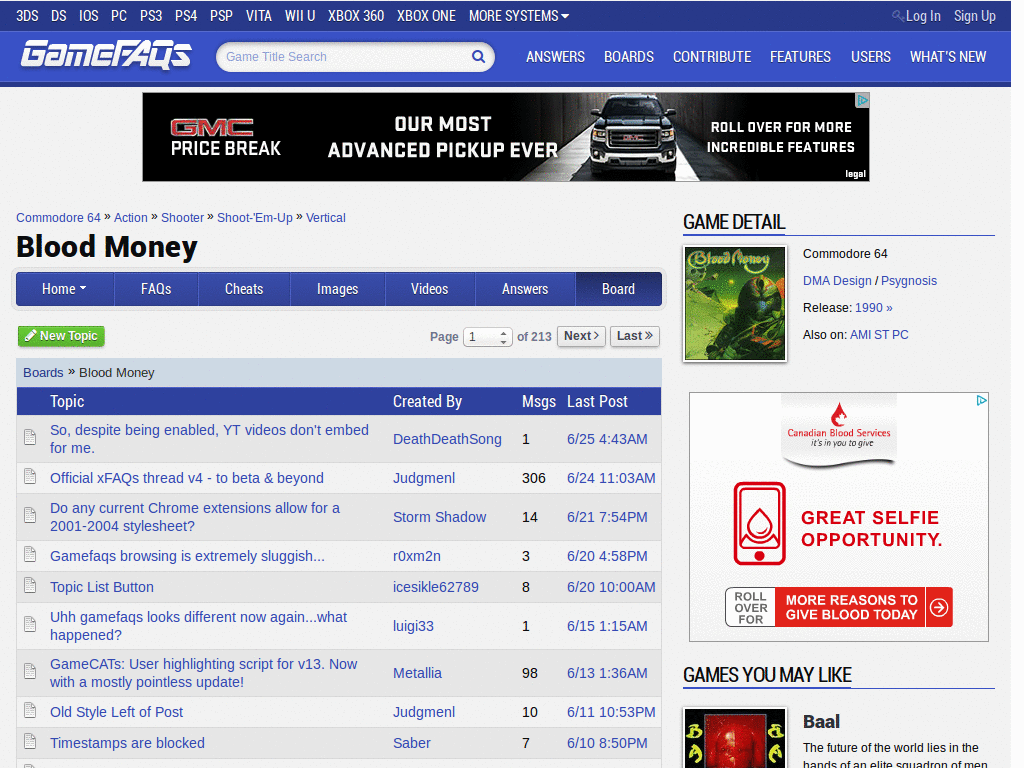This screenshot has height=768, width=1024.
Task: Open Gamefaqs browsing is extremely sluggish topic
Action: coord(187,556)
